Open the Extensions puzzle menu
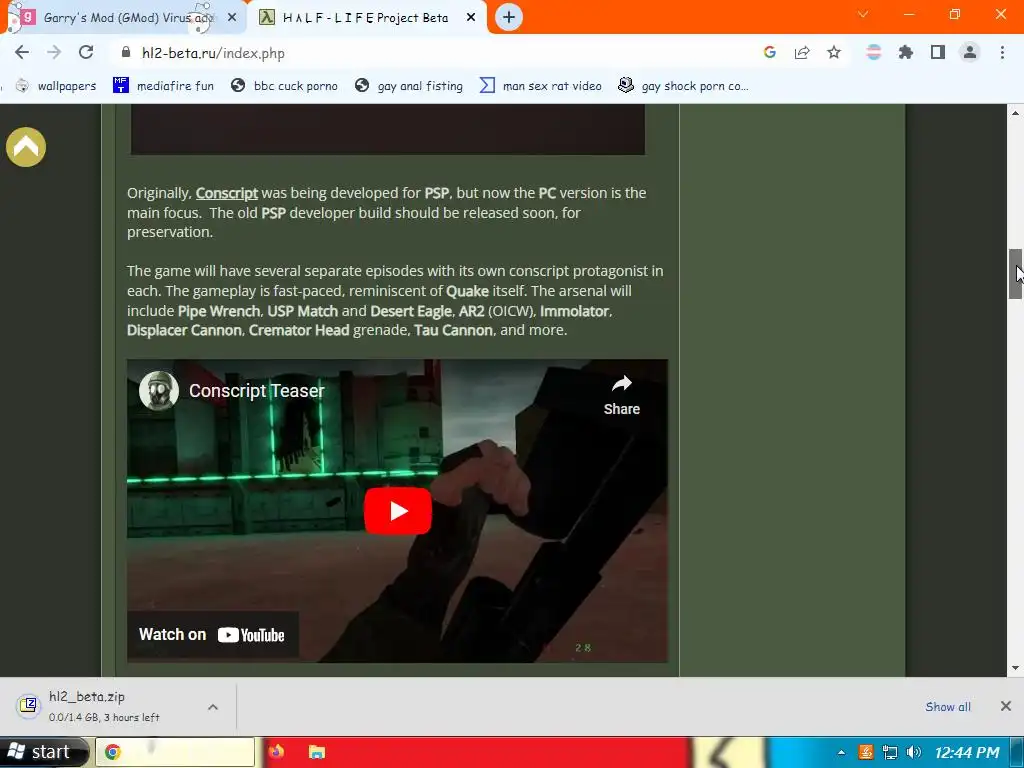 [x=906, y=52]
